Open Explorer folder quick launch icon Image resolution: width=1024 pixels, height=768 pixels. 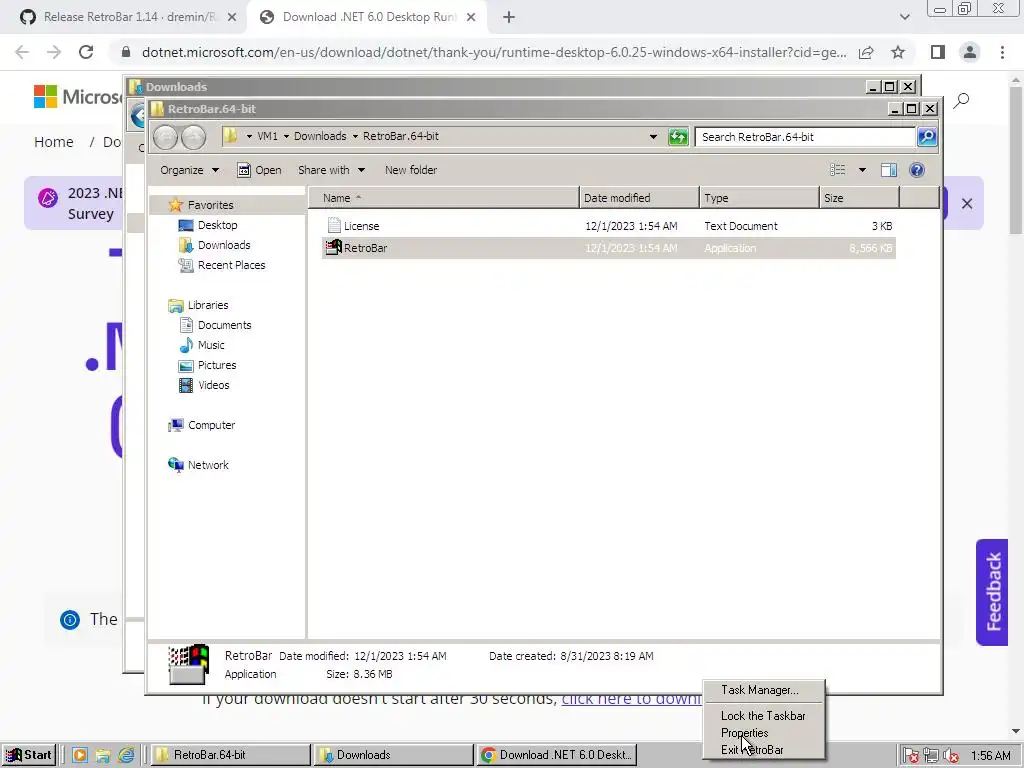(x=103, y=755)
